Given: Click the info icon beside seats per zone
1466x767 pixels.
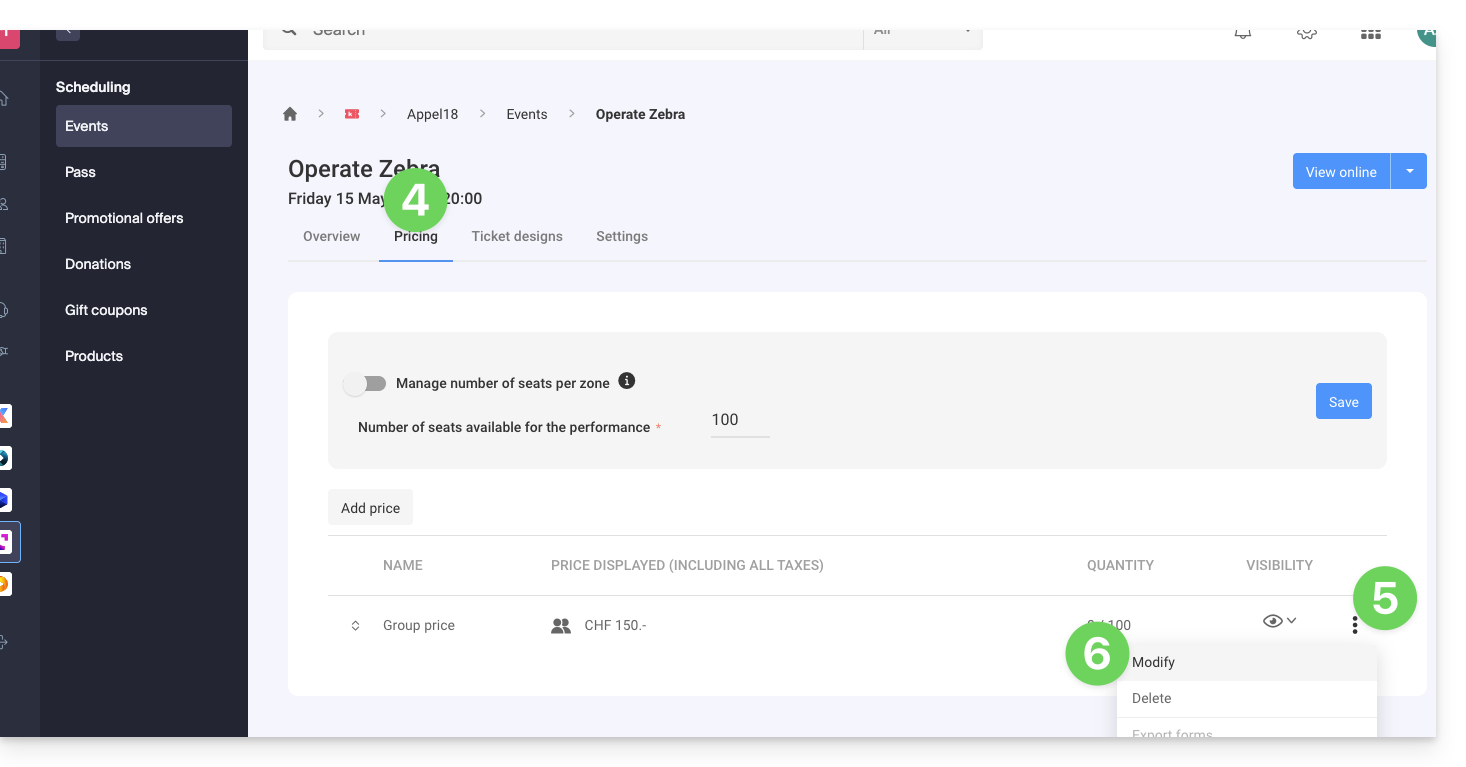Looking at the screenshot, I should (x=626, y=381).
